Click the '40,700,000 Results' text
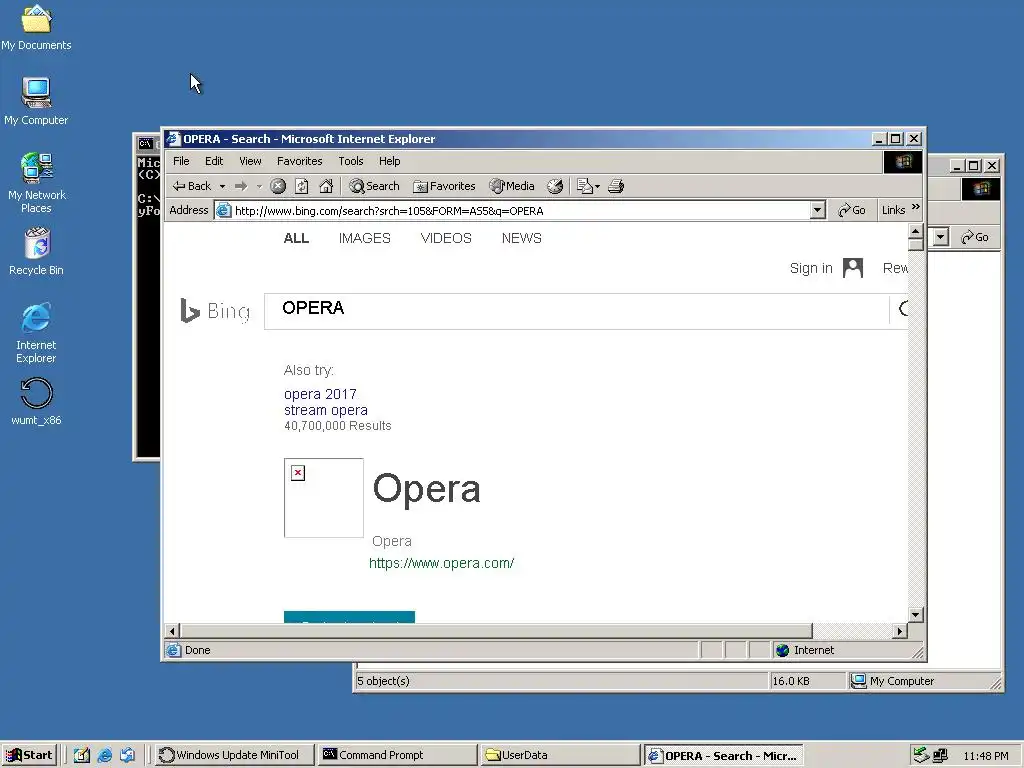Image resolution: width=1024 pixels, height=768 pixels. 338,426
